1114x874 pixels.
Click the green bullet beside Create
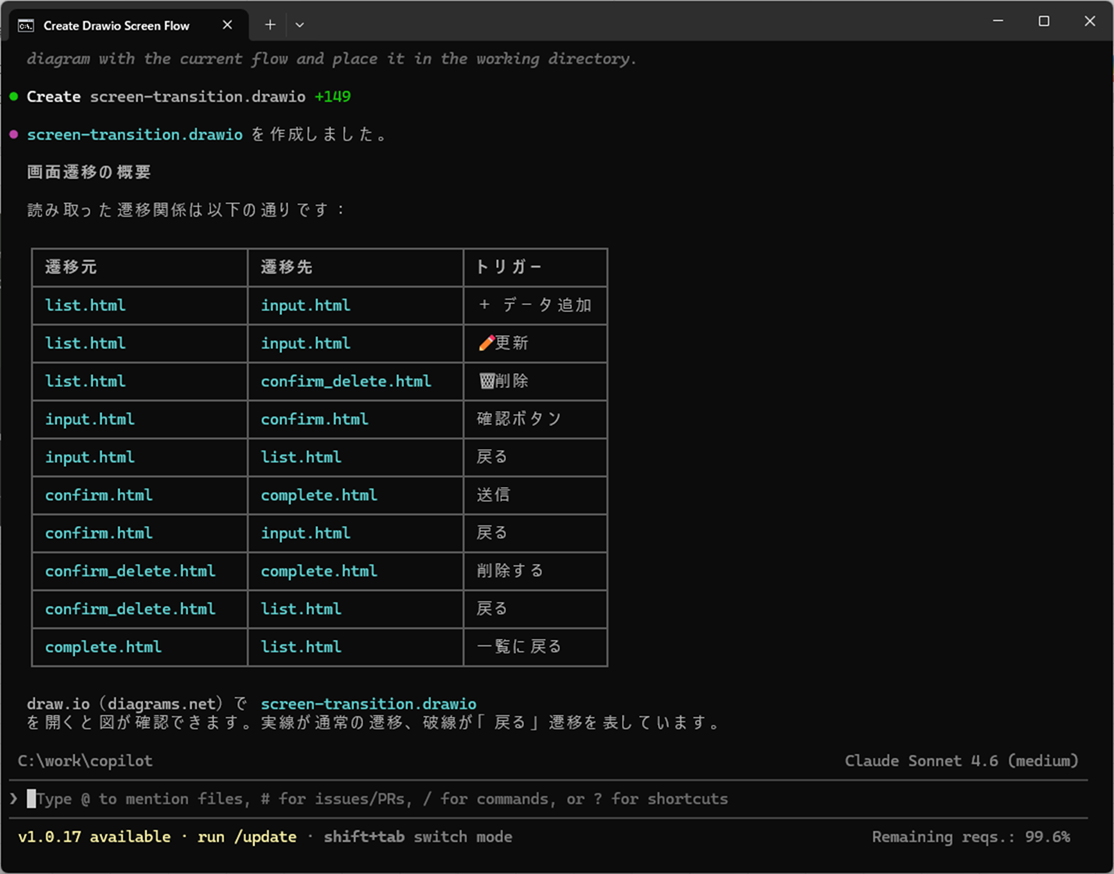click(14, 97)
